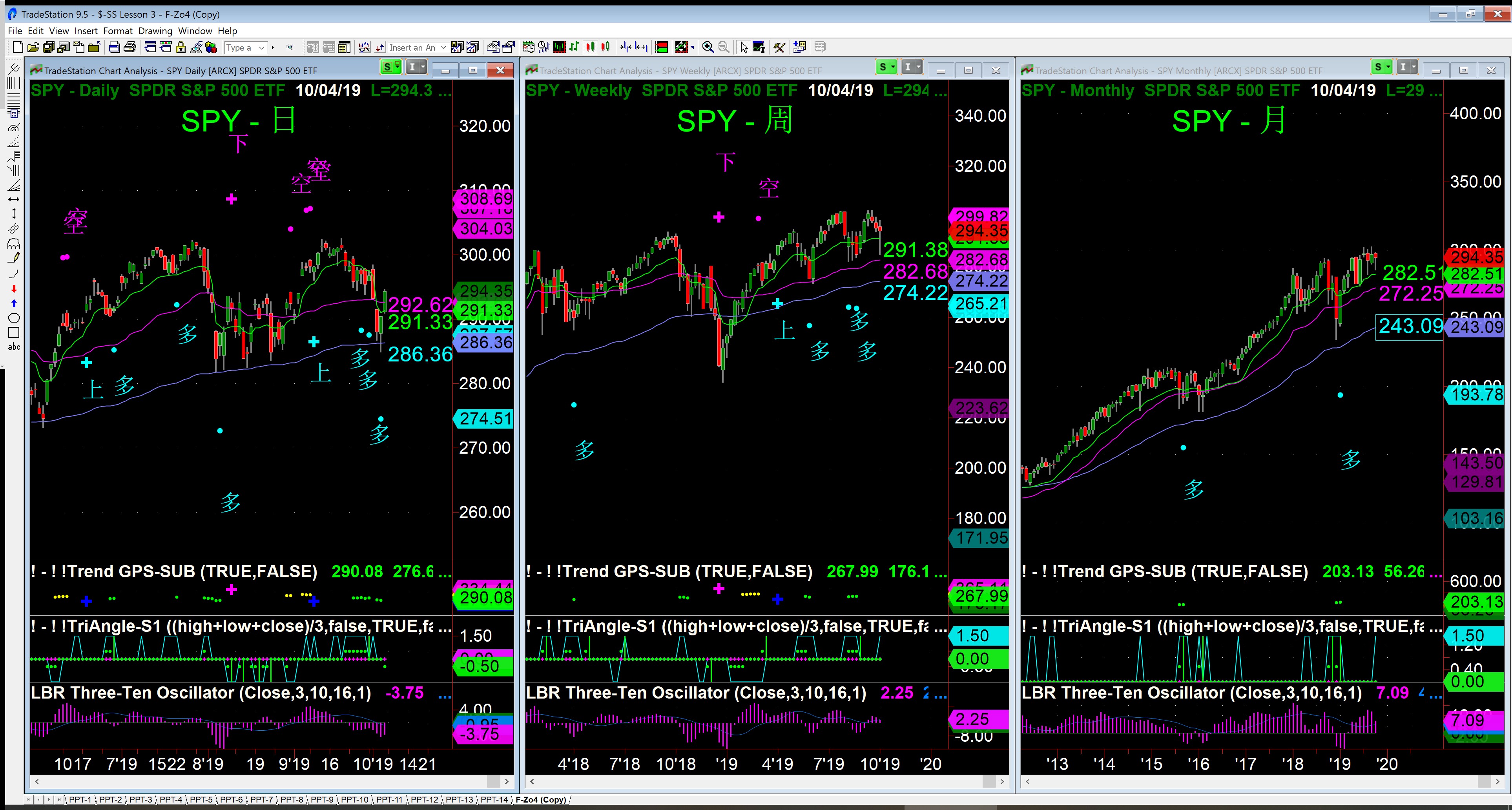Image resolution: width=1512 pixels, height=810 pixels.
Task: Open the Drawing menu
Action: (x=155, y=31)
